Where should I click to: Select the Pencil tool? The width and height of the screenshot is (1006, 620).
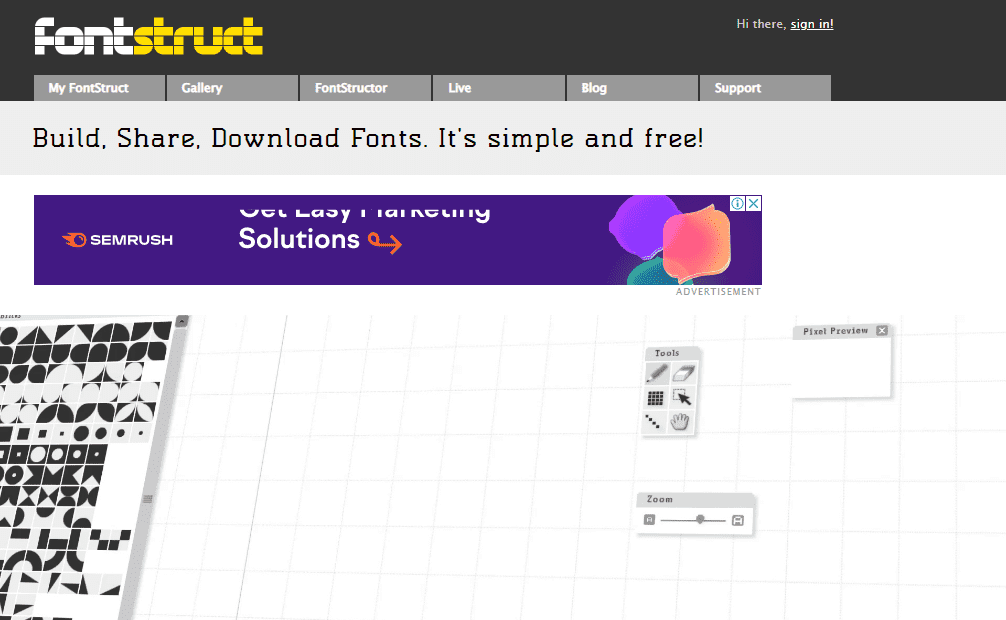[x=657, y=374]
